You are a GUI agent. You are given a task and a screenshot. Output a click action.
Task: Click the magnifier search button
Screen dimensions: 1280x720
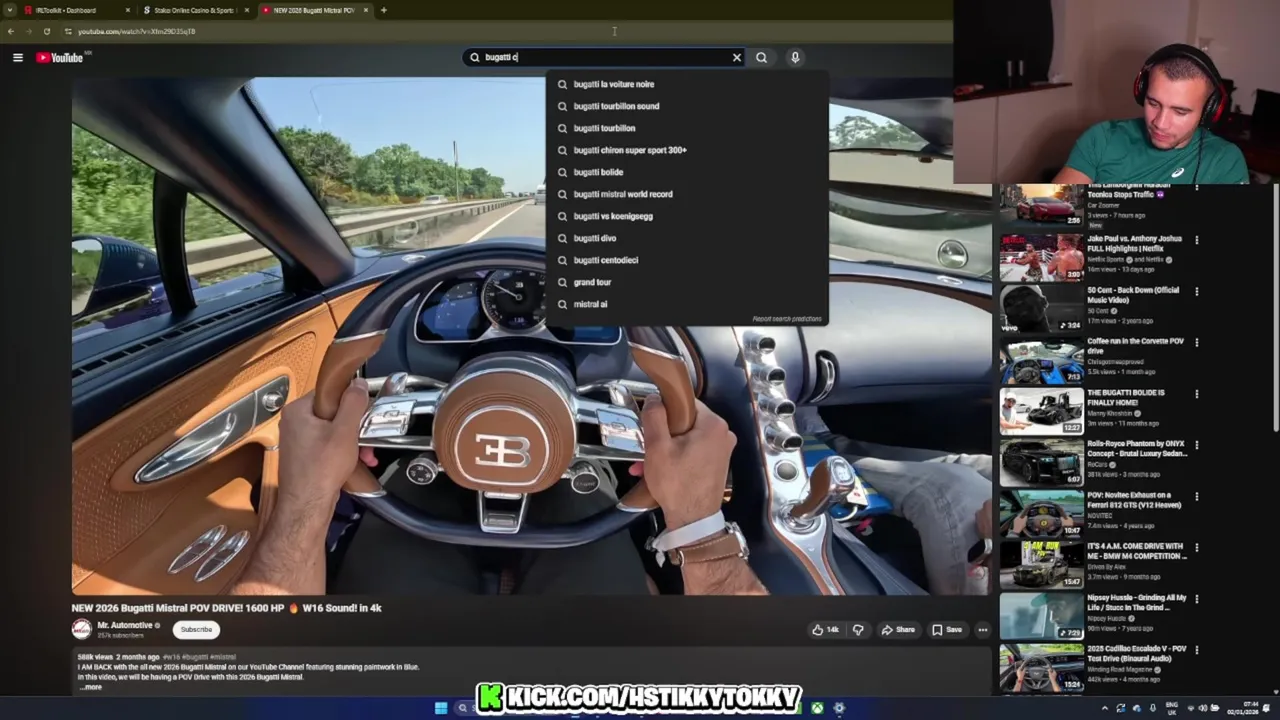(761, 58)
